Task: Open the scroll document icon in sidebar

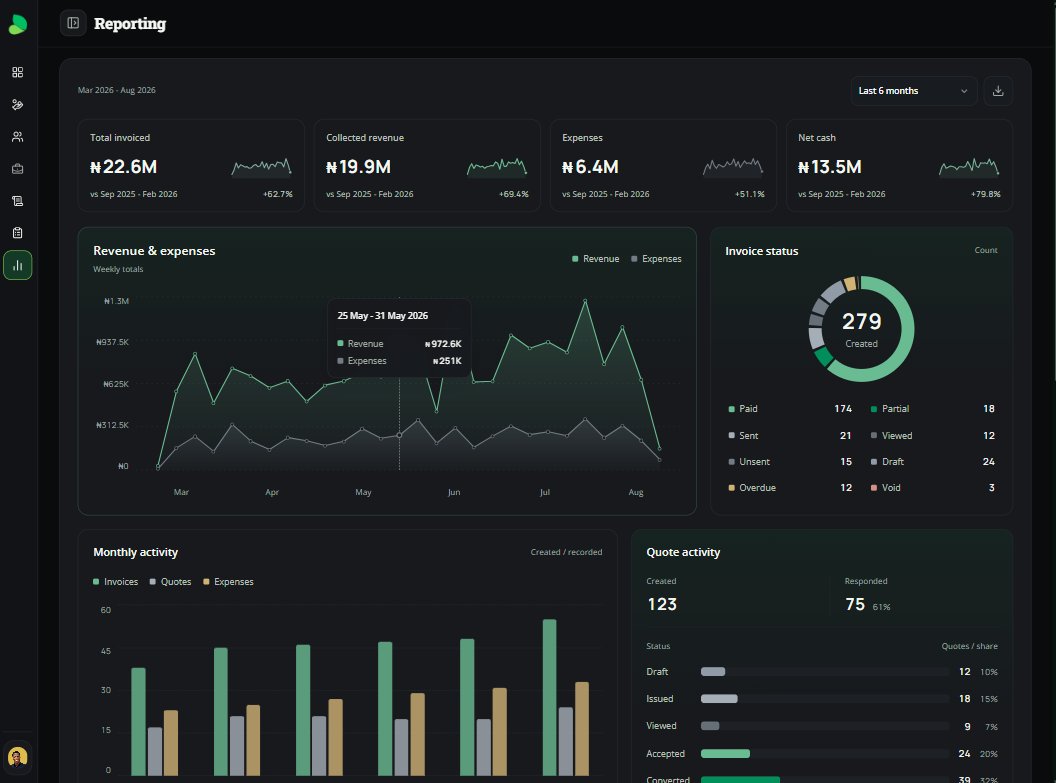Action: point(18,201)
